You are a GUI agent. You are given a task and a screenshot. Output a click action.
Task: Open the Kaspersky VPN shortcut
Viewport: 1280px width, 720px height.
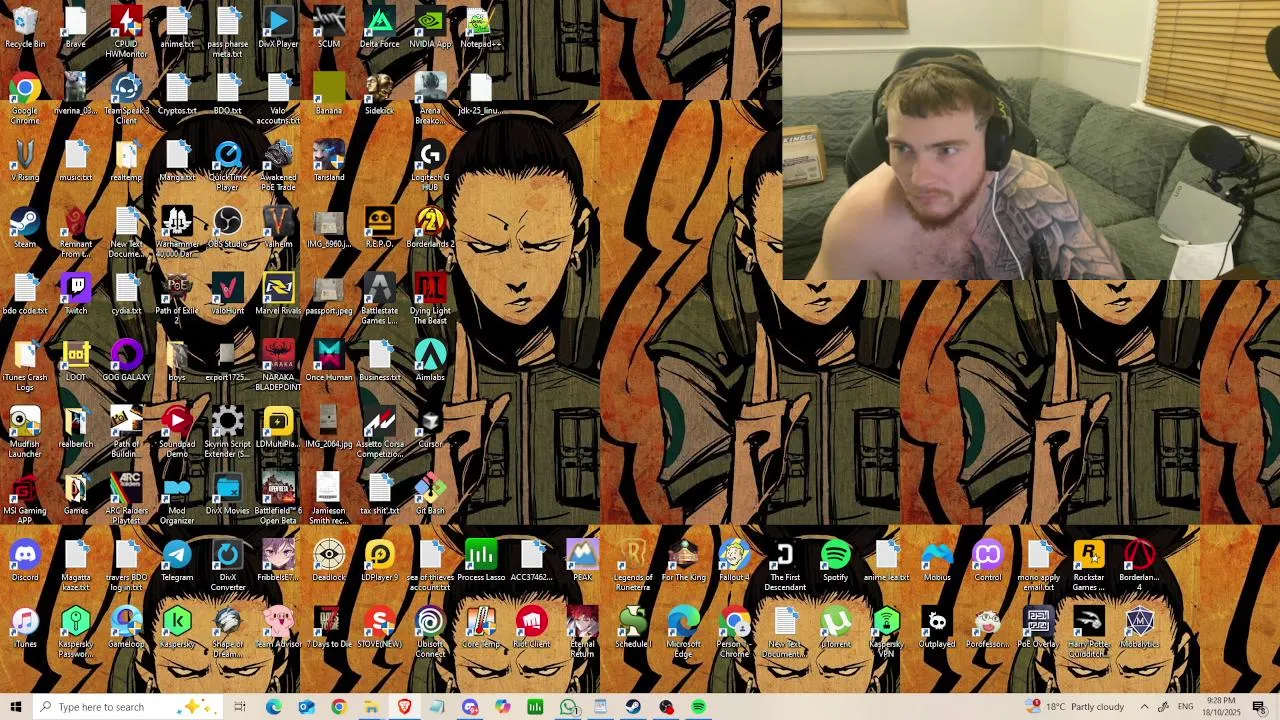(x=886, y=632)
